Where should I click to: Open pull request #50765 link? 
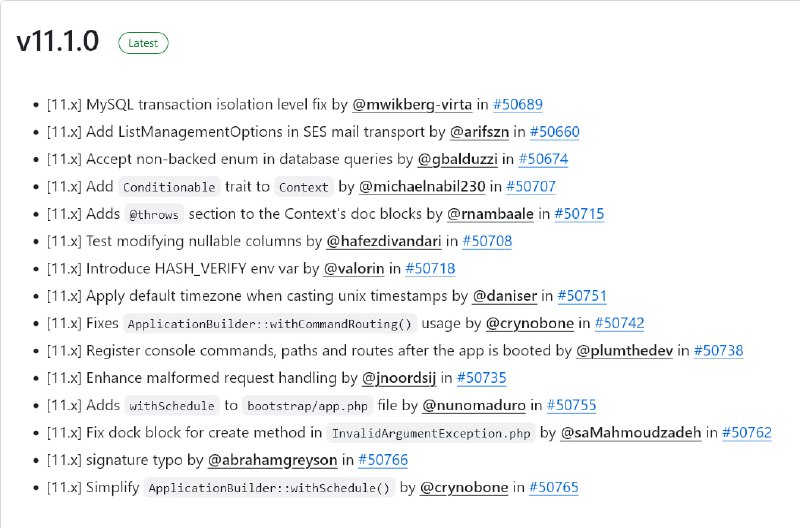pyautogui.click(x=554, y=488)
